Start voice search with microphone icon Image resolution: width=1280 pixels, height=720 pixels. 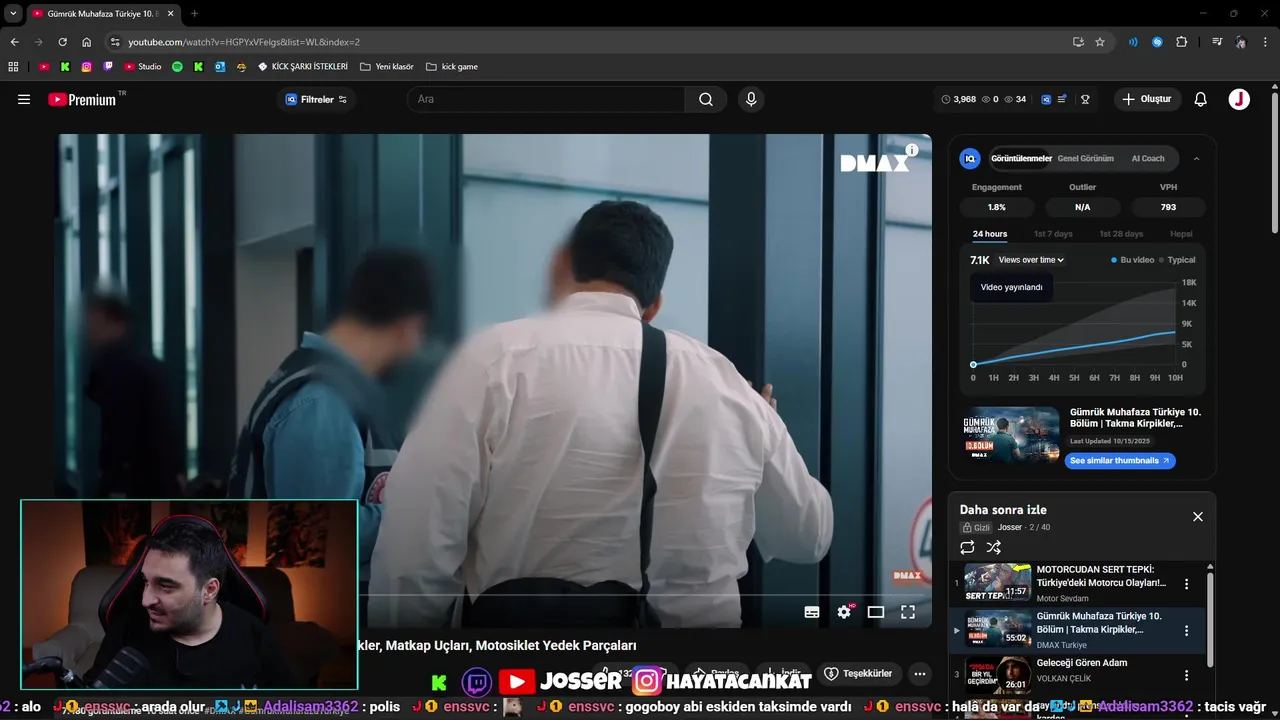(751, 99)
